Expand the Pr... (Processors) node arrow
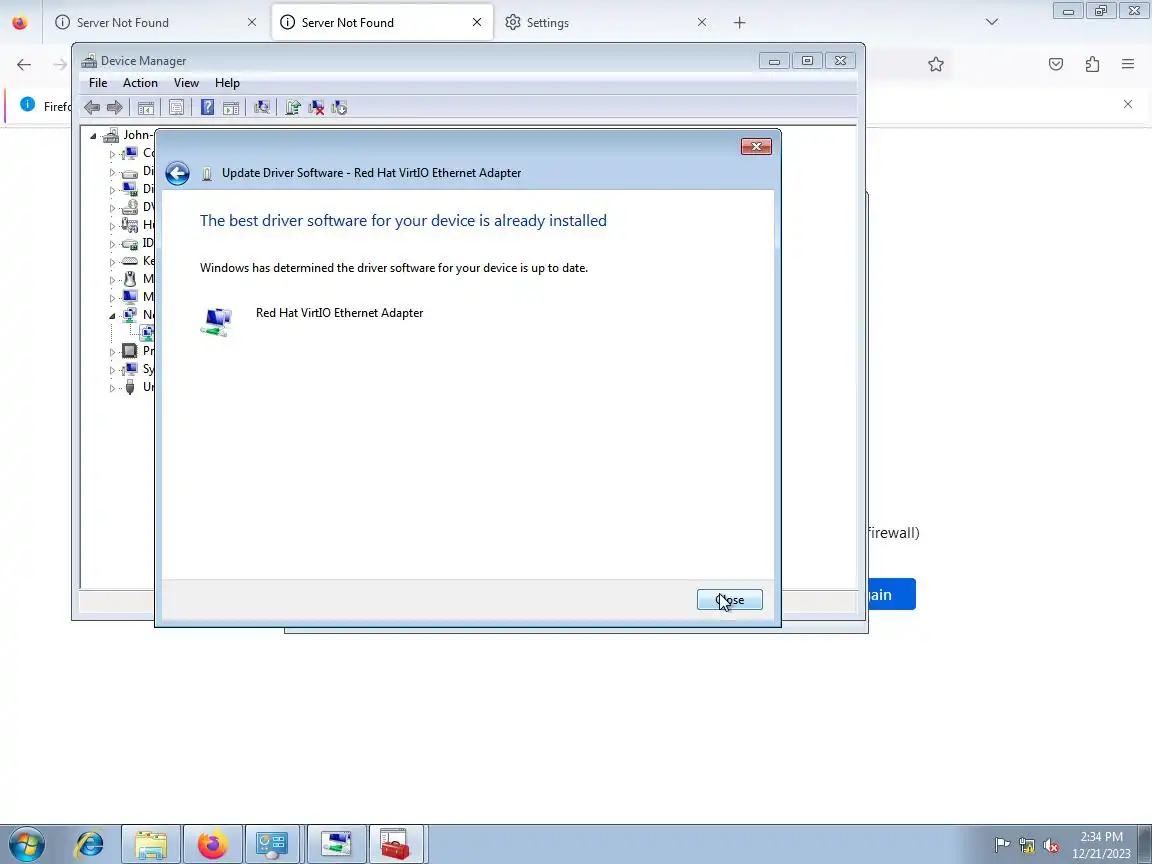The height and width of the screenshot is (864, 1152). tap(112, 352)
